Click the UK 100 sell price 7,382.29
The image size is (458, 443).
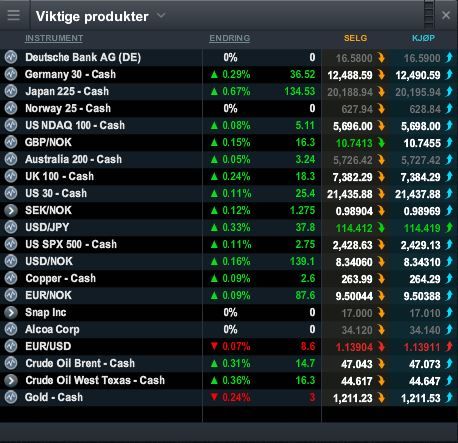click(353, 177)
